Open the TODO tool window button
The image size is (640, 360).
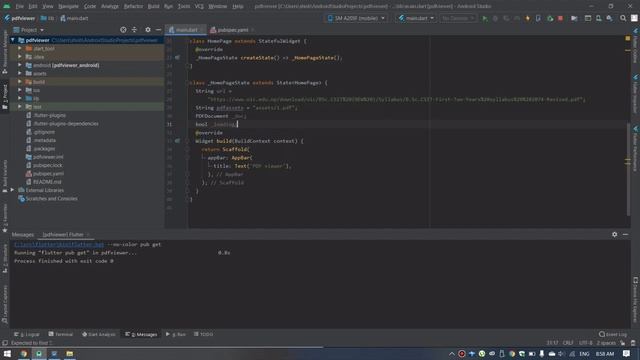(203, 334)
